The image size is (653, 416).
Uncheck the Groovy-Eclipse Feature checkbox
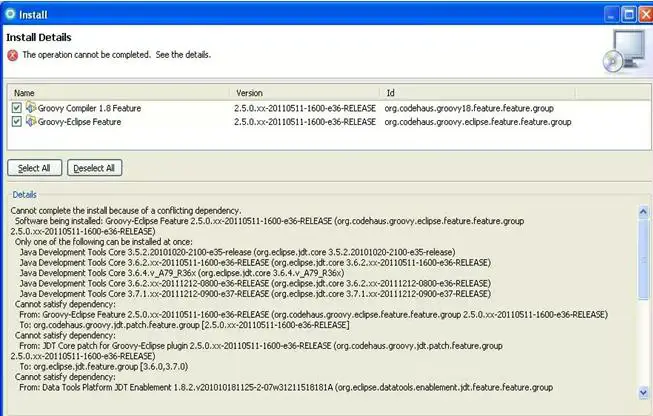point(17,122)
